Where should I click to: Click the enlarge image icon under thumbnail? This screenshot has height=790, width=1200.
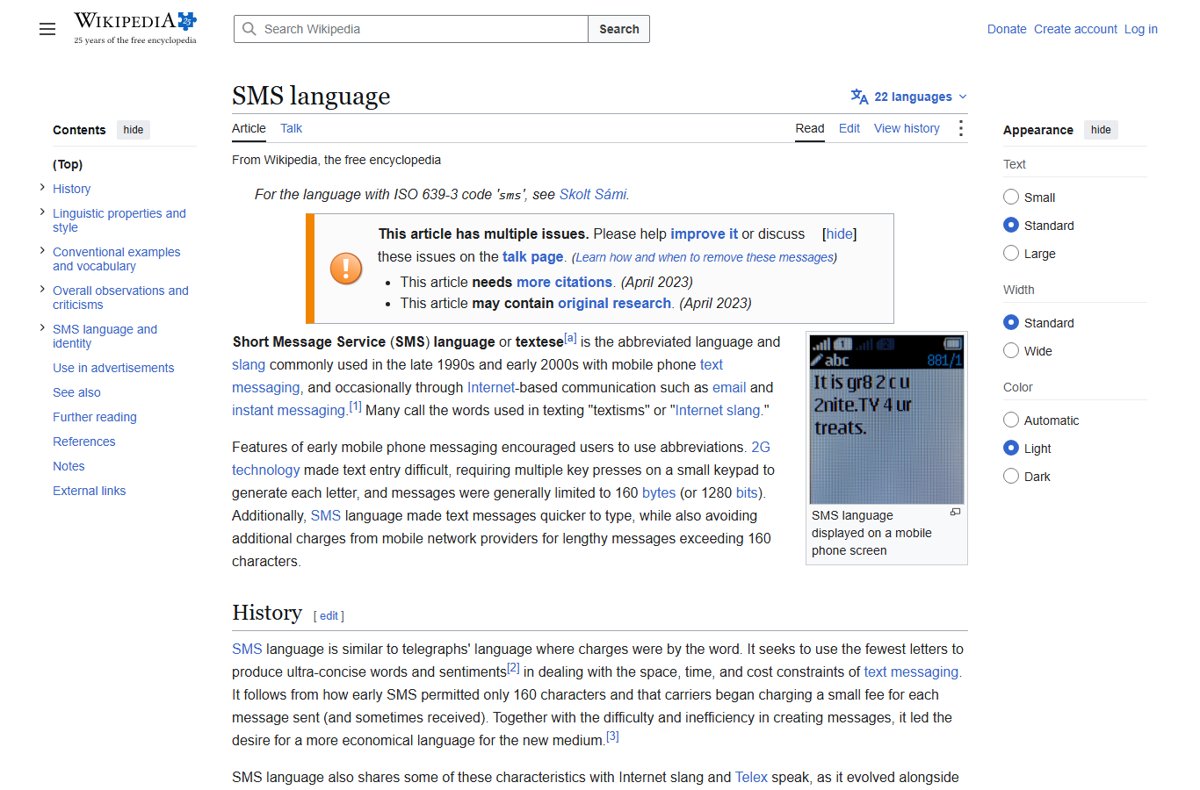955,512
